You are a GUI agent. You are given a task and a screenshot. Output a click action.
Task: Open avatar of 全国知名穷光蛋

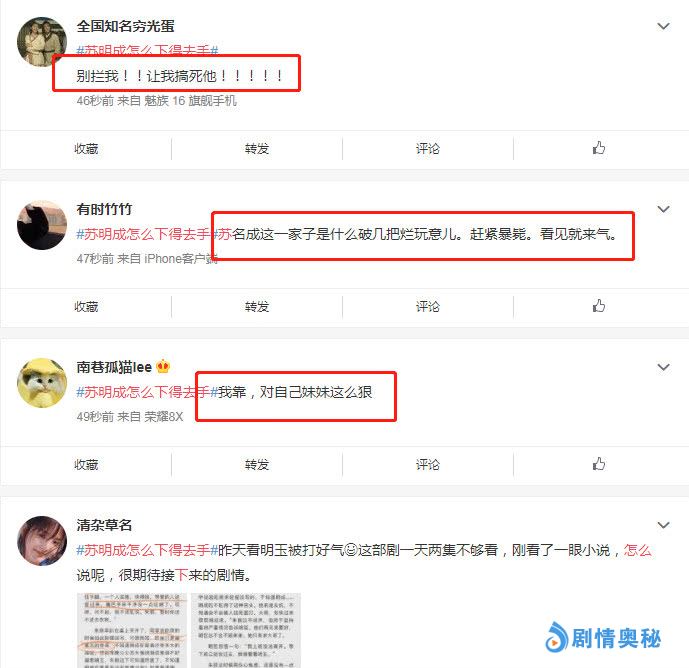42,42
